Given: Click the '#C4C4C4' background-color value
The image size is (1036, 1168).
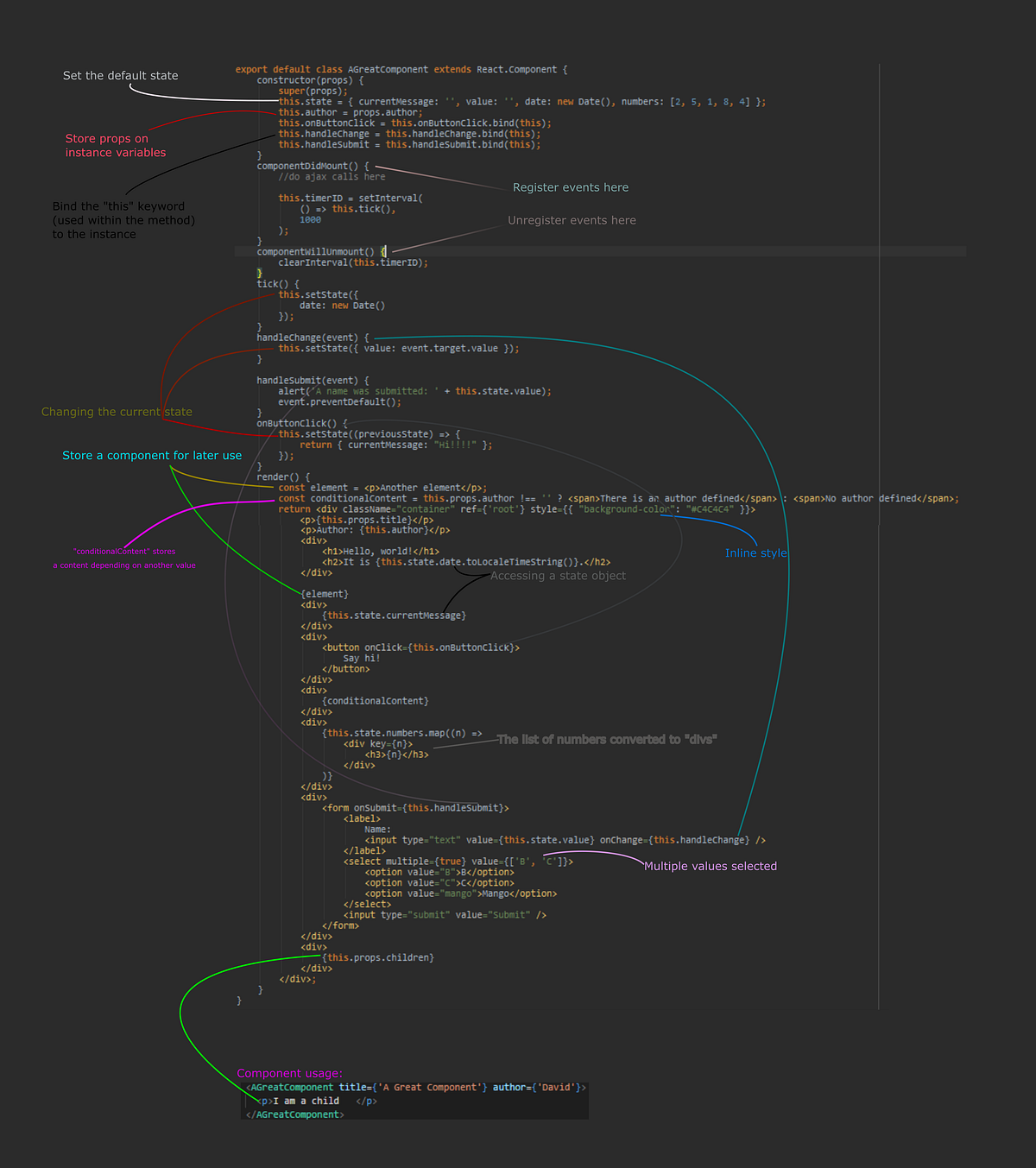Looking at the screenshot, I should point(706,508).
